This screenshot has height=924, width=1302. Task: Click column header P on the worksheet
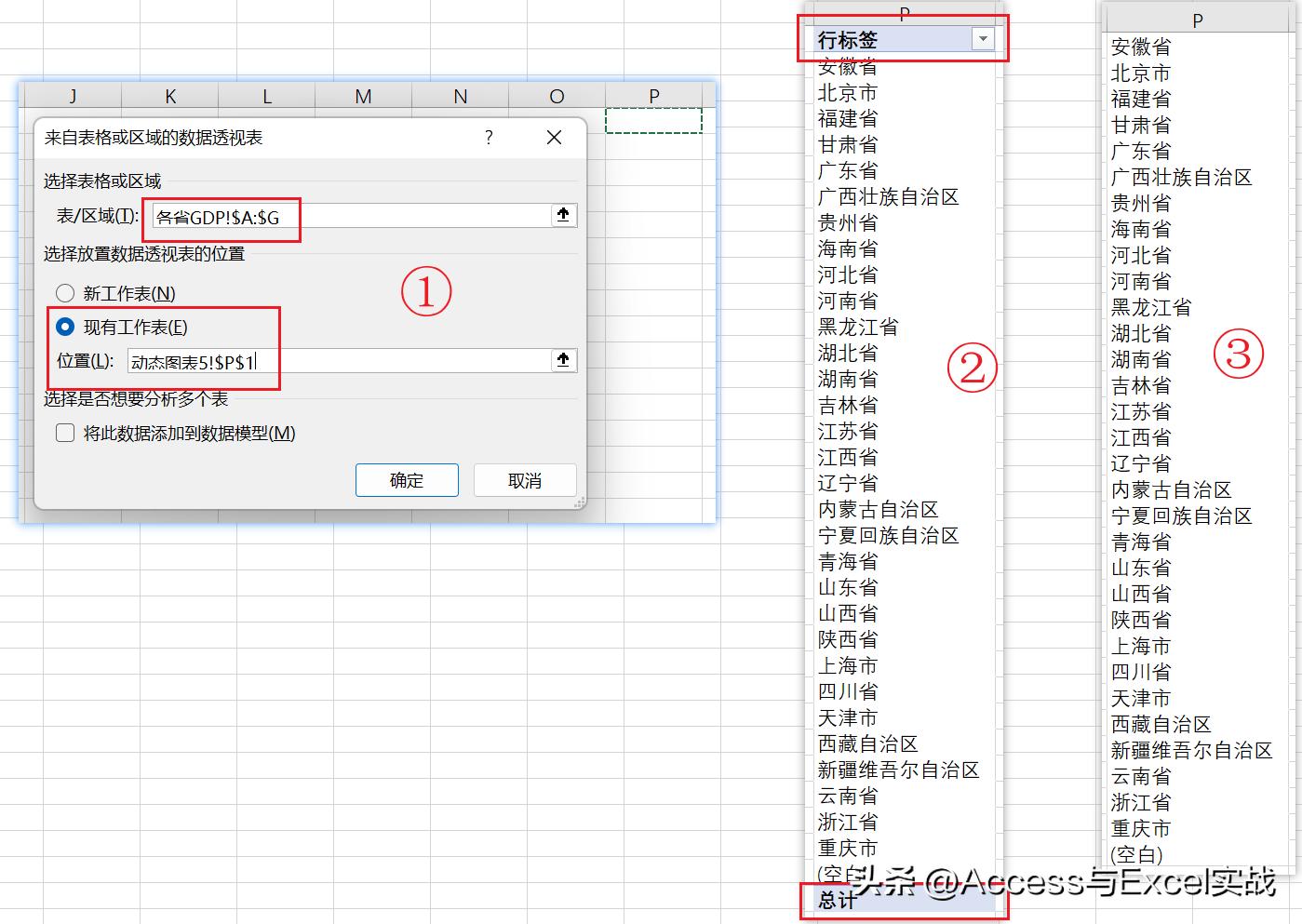[x=653, y=96]
